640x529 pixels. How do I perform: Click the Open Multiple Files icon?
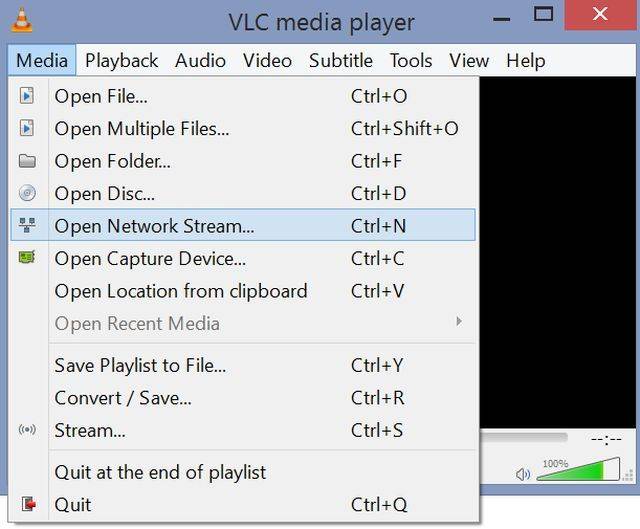pyautogui.click(x=27, y=128)
